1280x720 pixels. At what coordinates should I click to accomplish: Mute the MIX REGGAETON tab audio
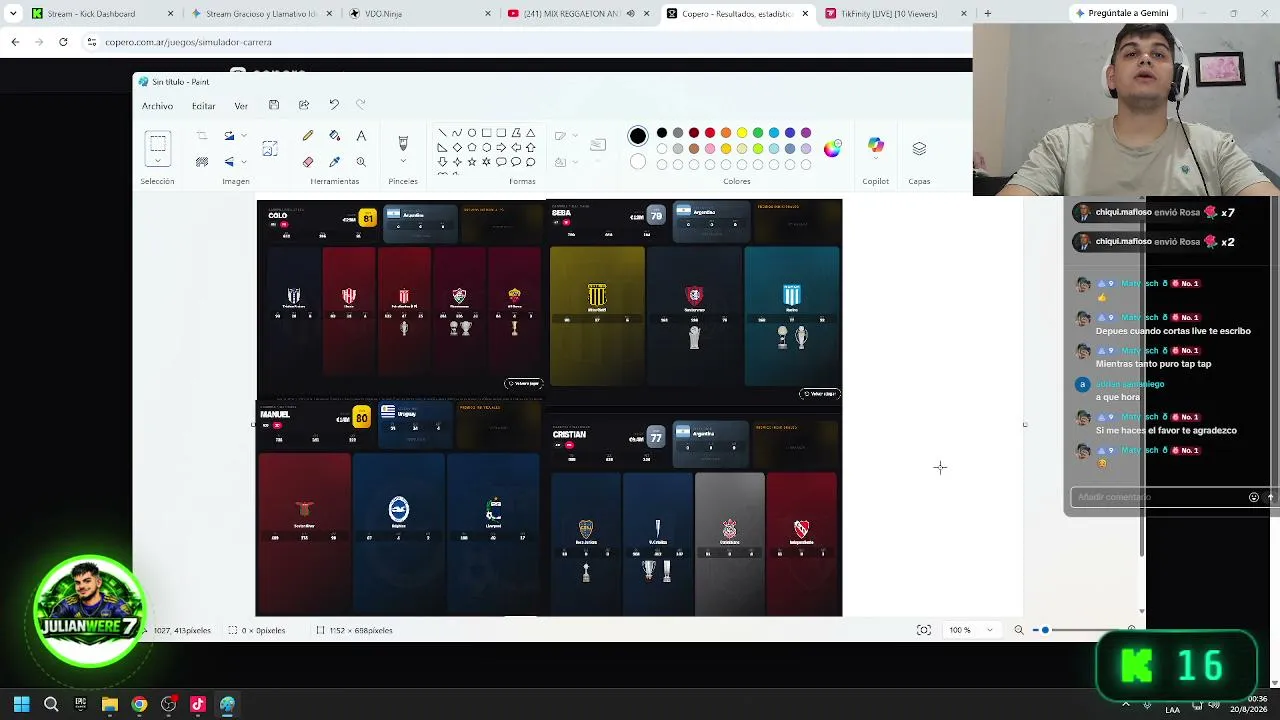point(631,13)
